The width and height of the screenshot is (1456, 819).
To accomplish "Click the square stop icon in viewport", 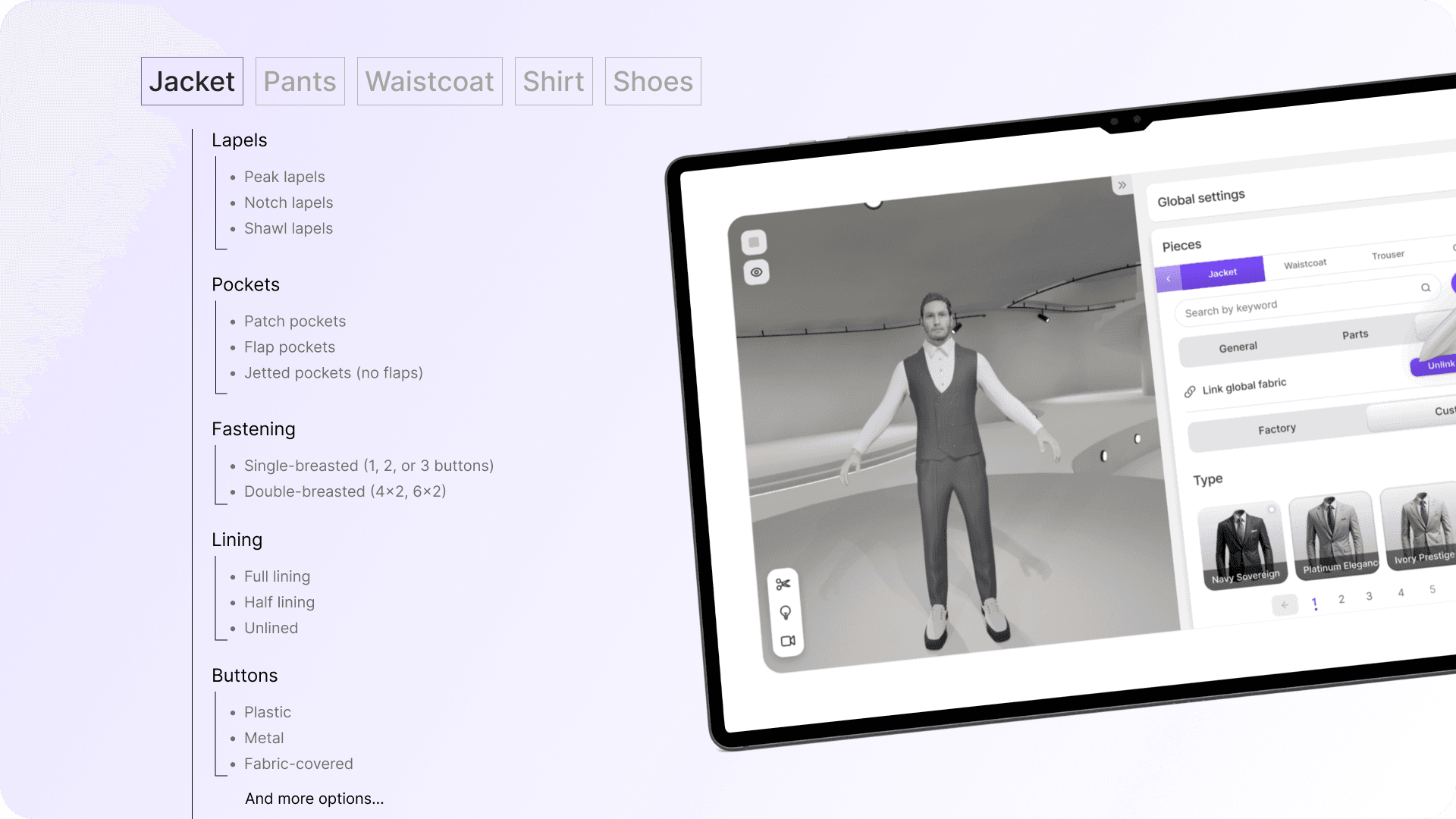I will [754, 243].
